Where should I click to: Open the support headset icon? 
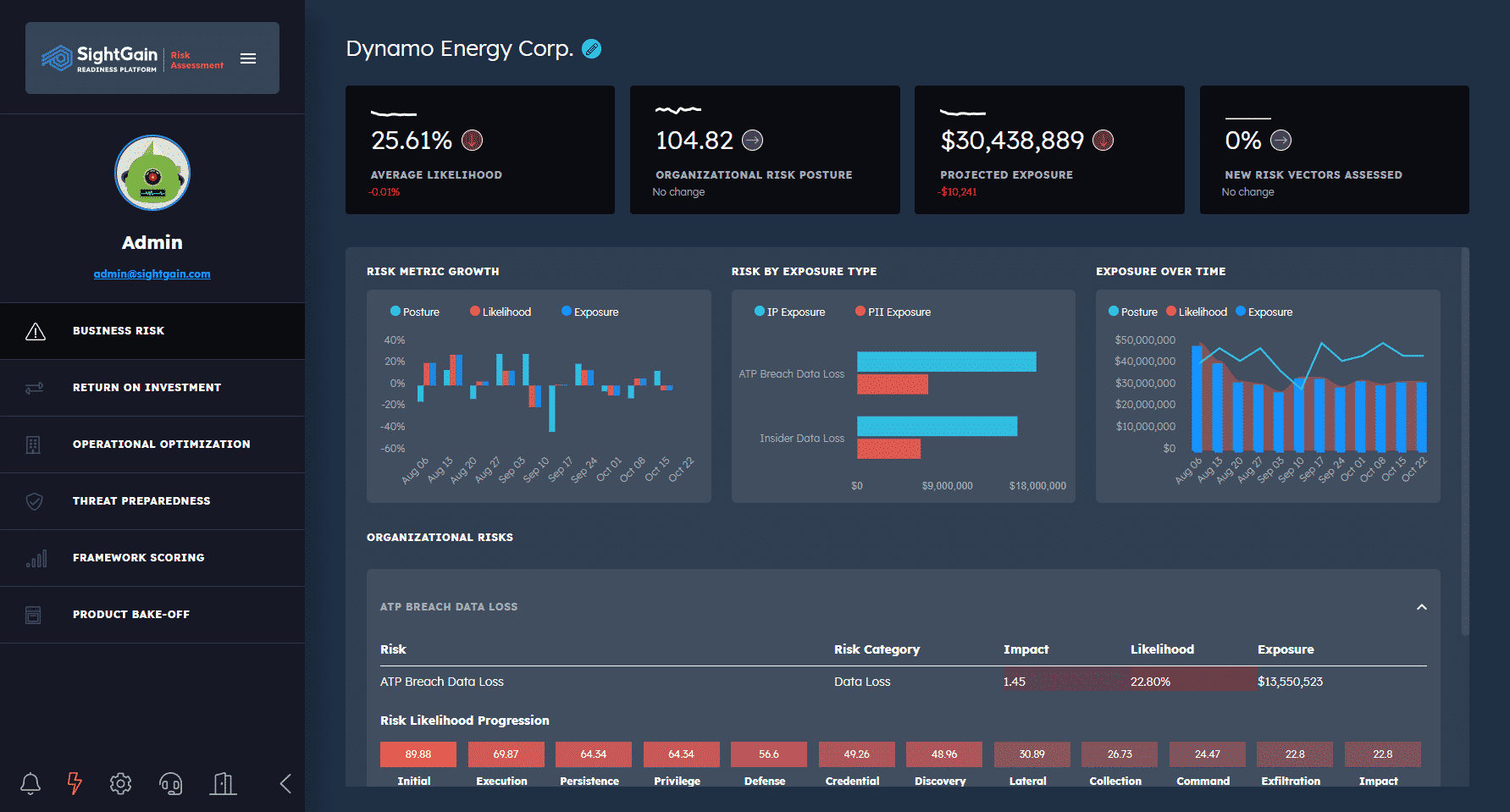[x=171, y=784]
